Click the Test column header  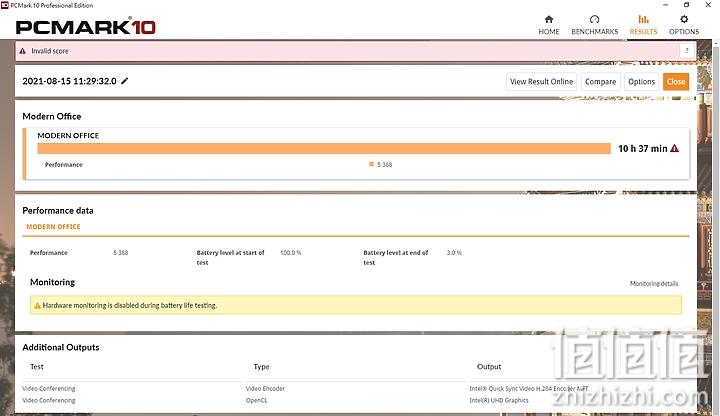(x=37, y=366)
